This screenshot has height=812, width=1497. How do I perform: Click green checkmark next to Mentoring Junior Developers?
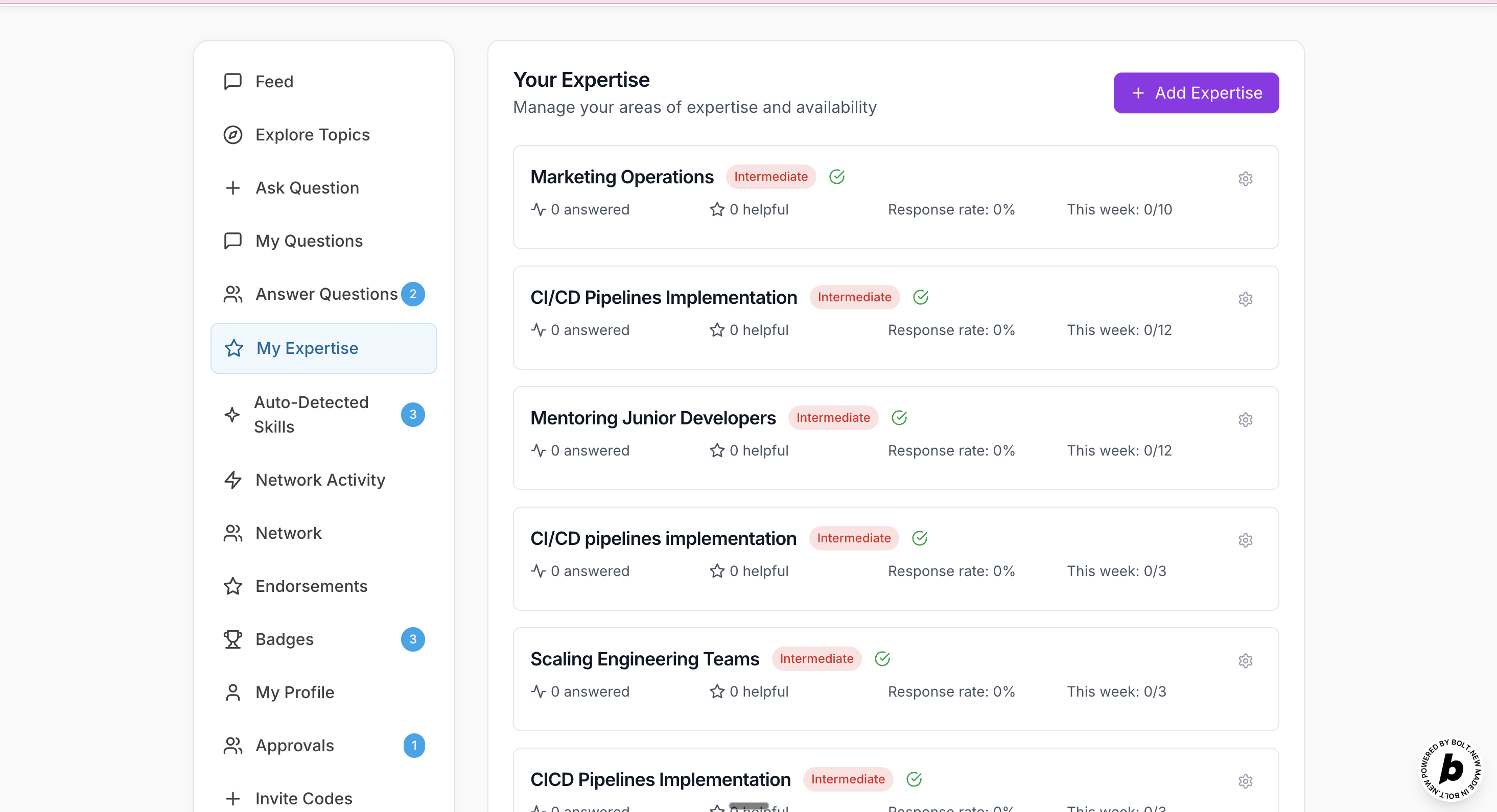pyautogui.click(x=899, y=418)
